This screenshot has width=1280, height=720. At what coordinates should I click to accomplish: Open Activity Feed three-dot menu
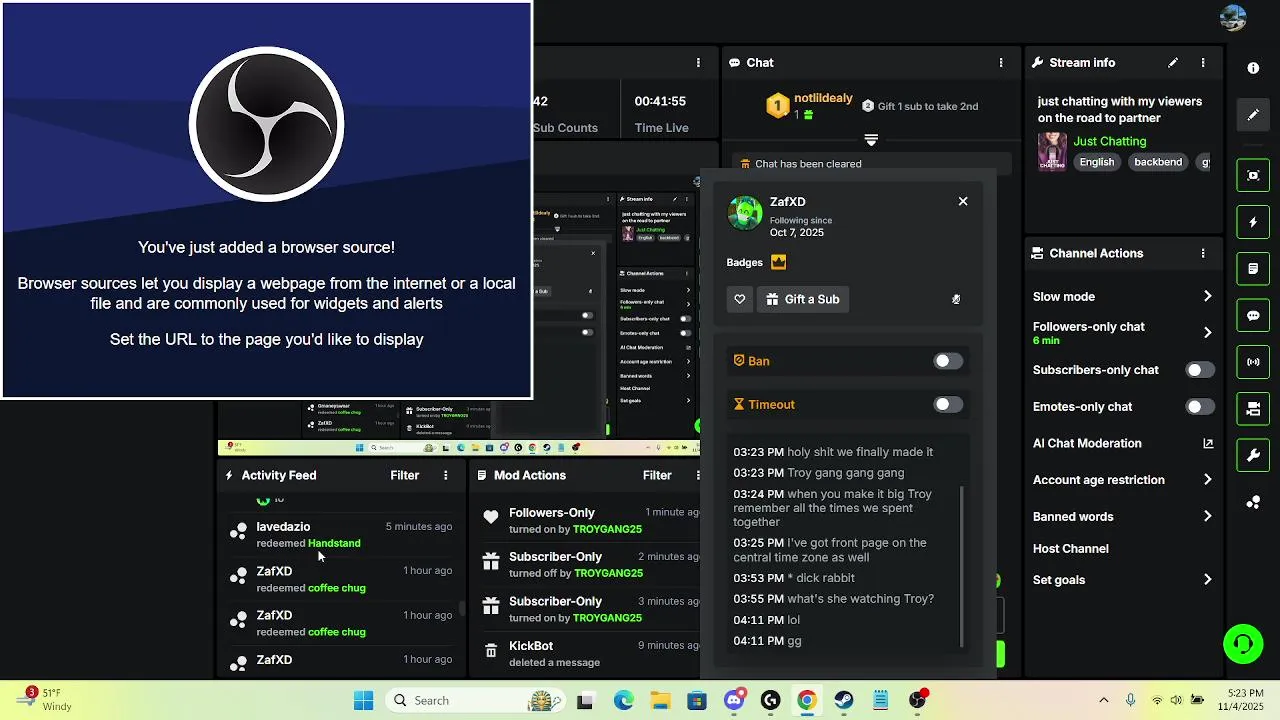(446, 475)
